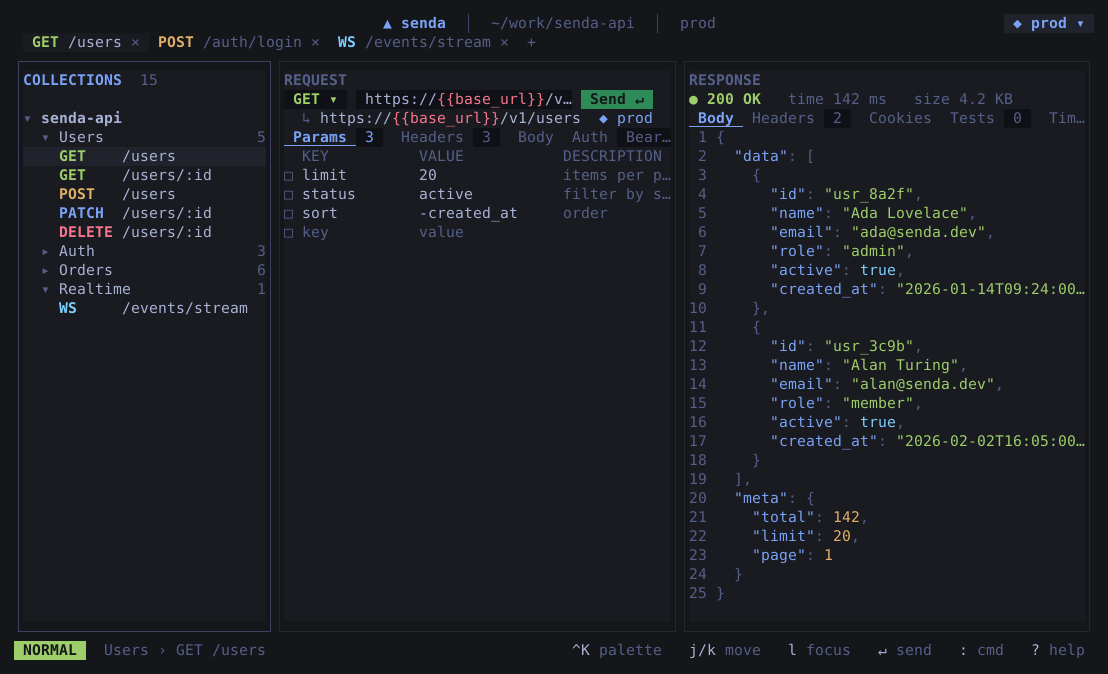The width and height of the screenshot is (1108, 674).
Task: Click "alan@senda.dev" in response
Action: pyautogui.click(x=922, y=384)
